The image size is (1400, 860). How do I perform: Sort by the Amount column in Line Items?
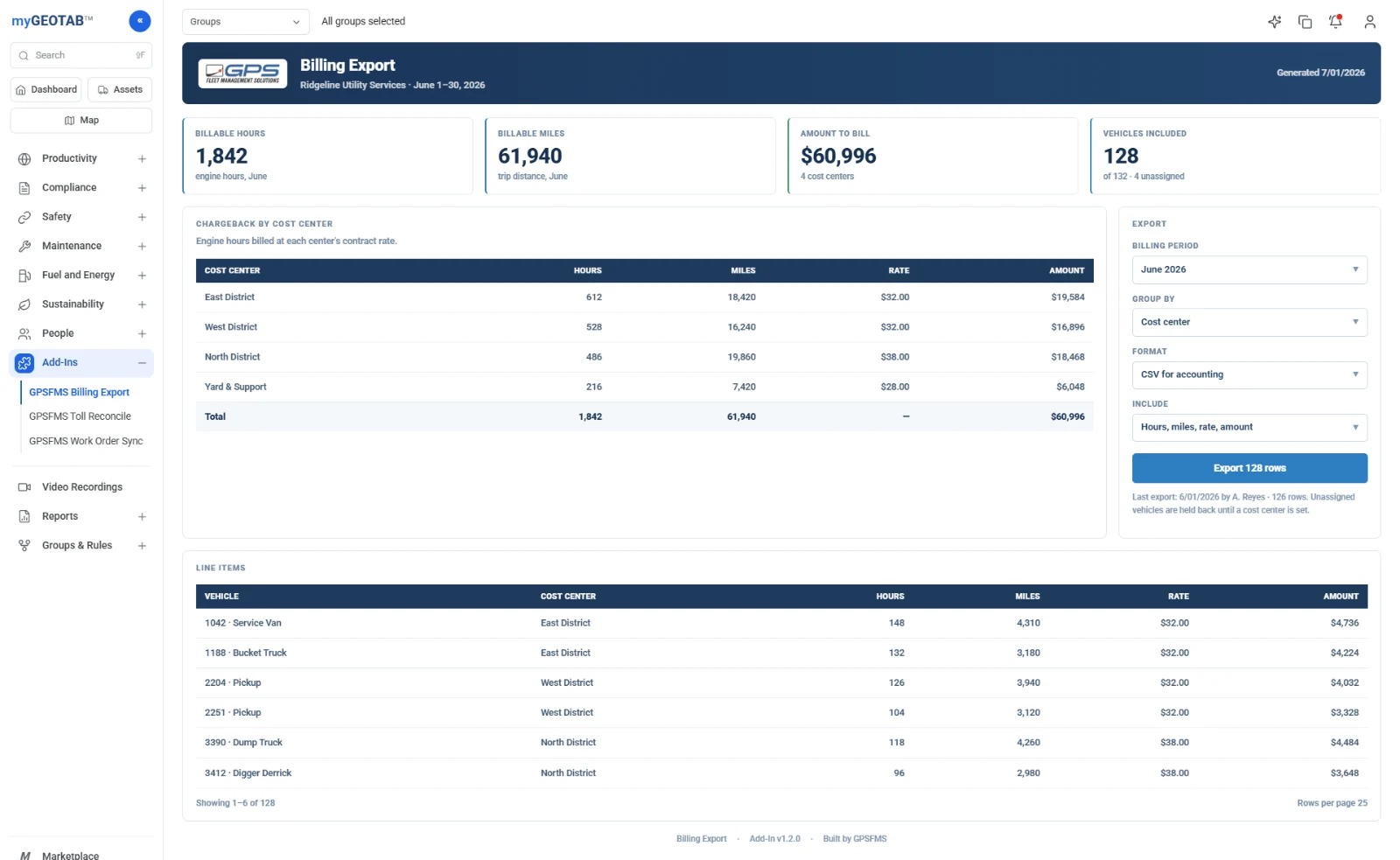coord(1340,597)
